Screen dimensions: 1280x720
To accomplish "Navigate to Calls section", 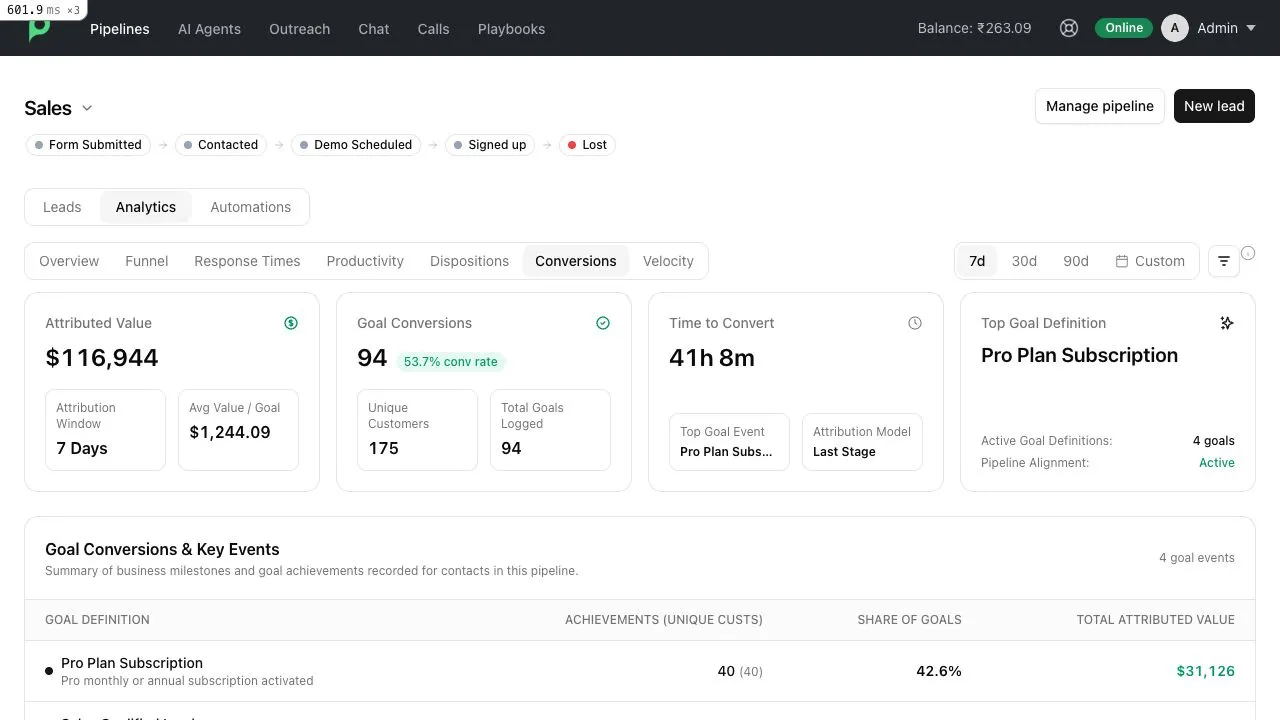I will coord(433,29).
